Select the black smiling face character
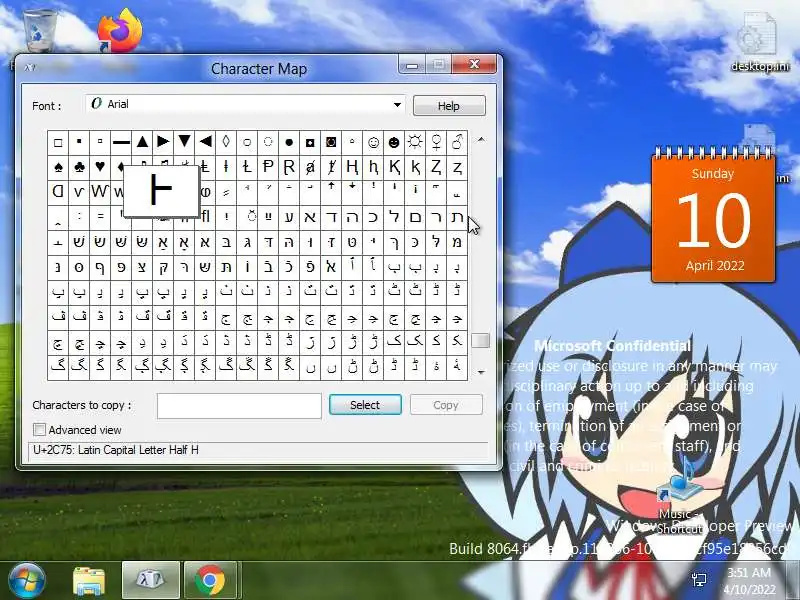This screenshot has width=800, height=600. tap(394, 142)
